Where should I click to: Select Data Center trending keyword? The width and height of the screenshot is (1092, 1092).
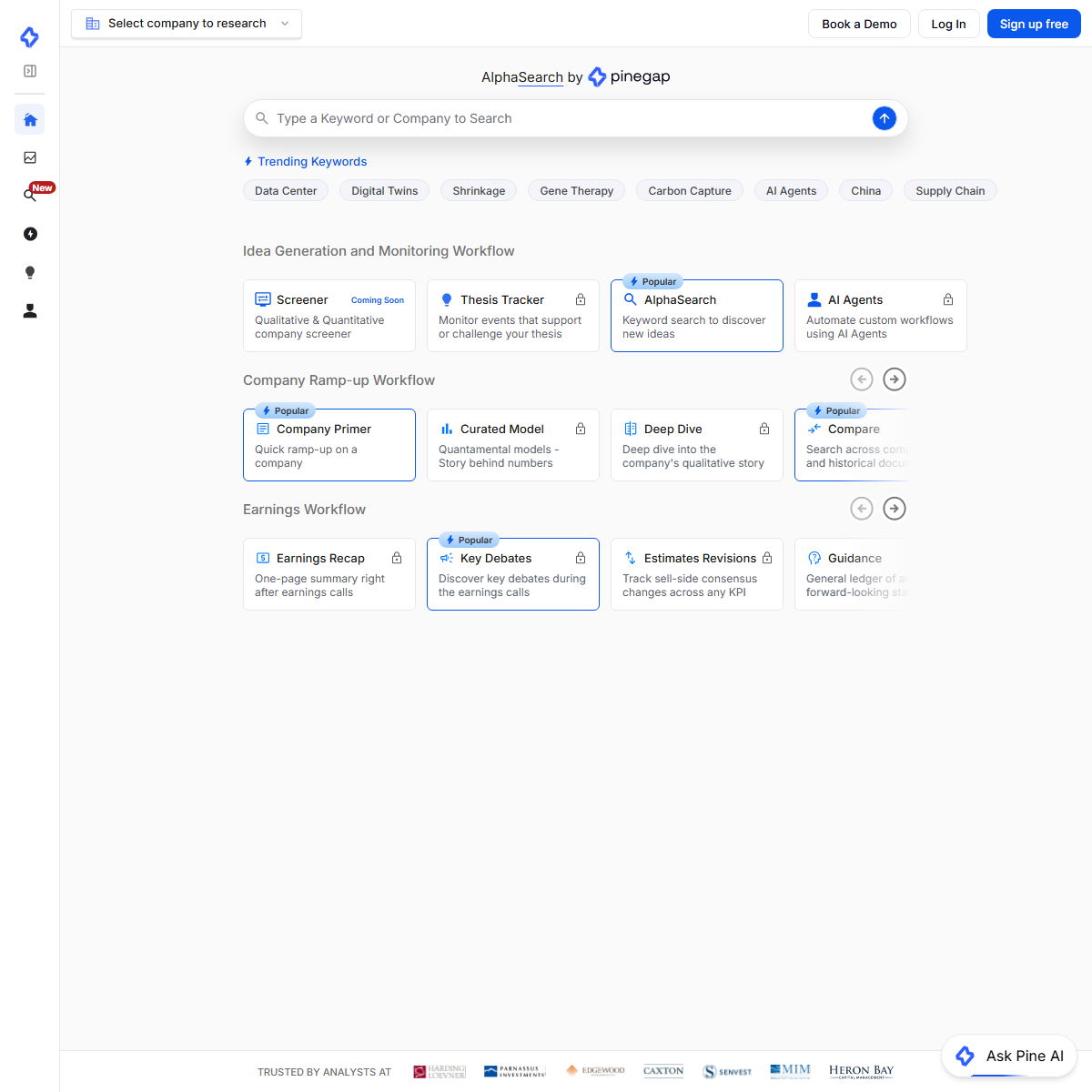pos(286,190)
